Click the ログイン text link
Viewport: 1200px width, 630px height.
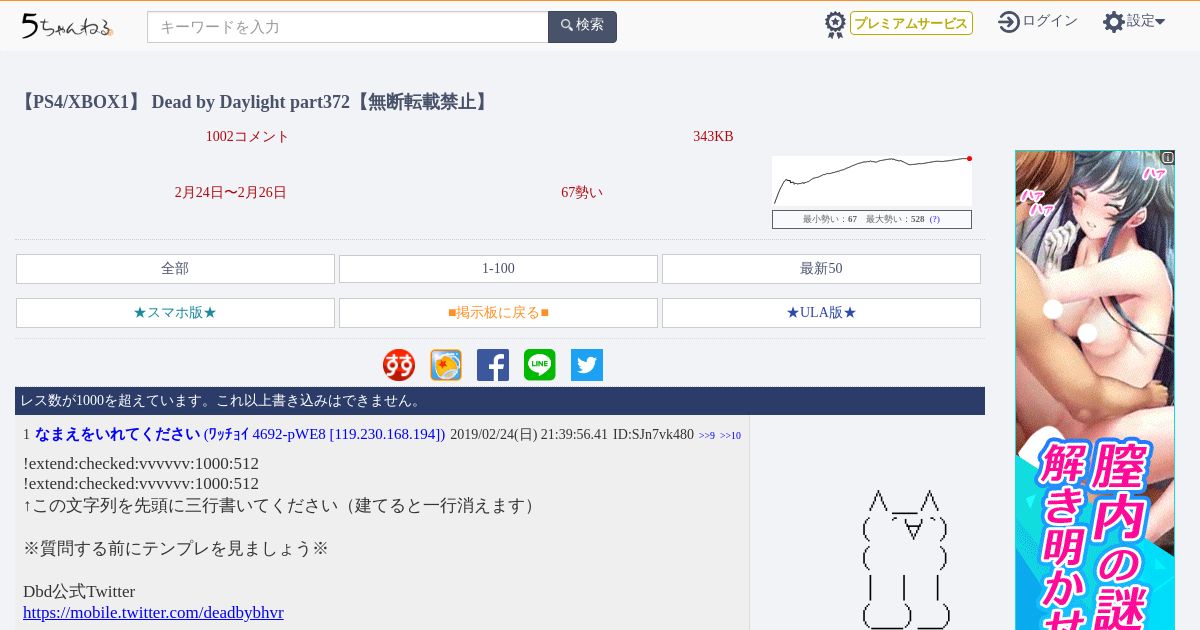point(1050,21)
